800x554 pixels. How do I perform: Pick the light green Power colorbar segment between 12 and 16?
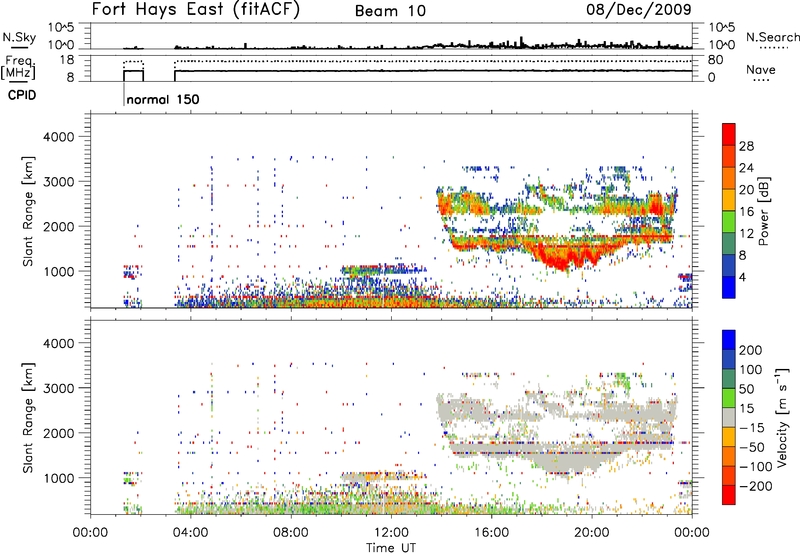pyautogui.click(x=729, y=222)
